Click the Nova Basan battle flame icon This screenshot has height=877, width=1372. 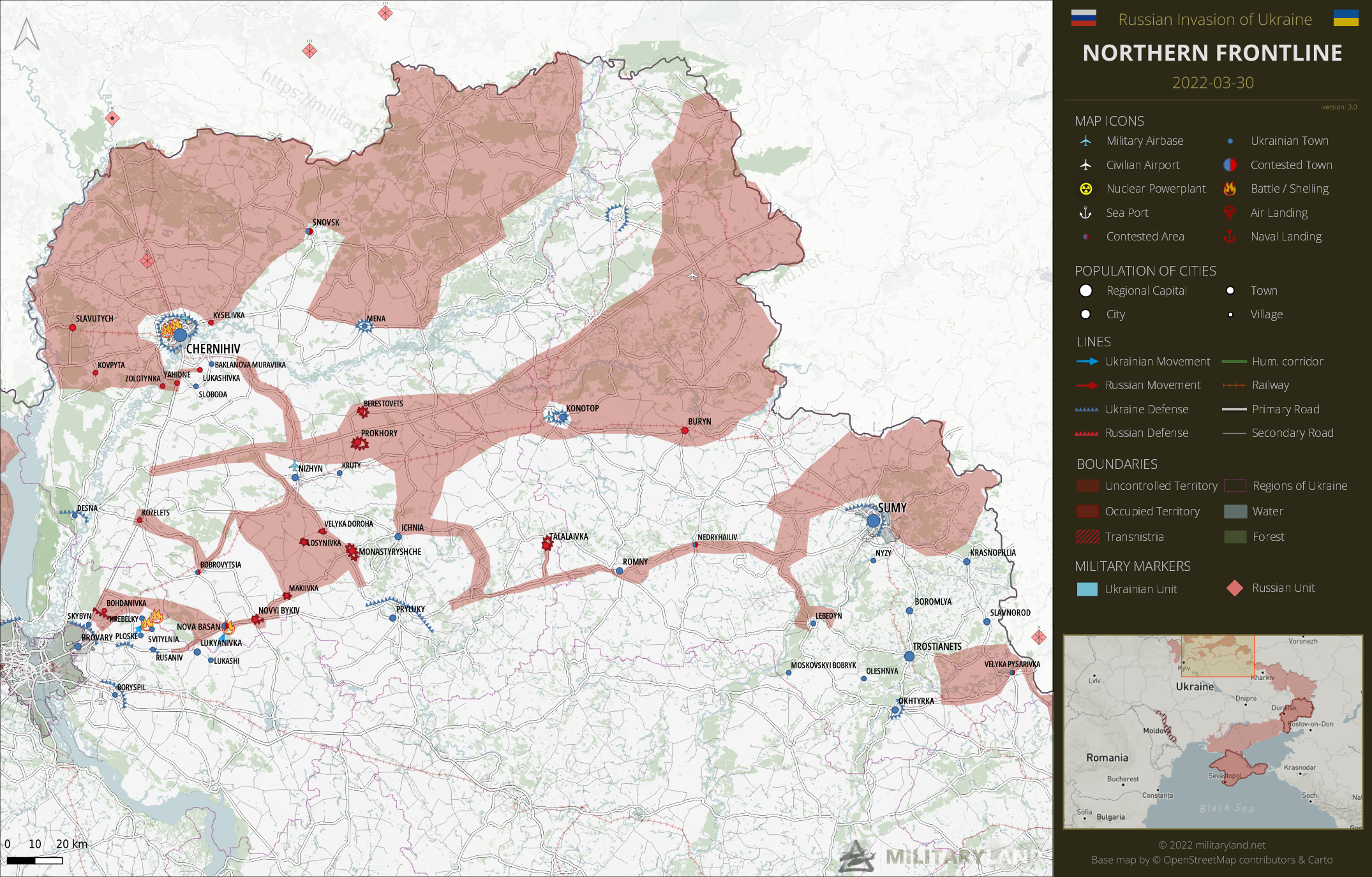point(228,627)
